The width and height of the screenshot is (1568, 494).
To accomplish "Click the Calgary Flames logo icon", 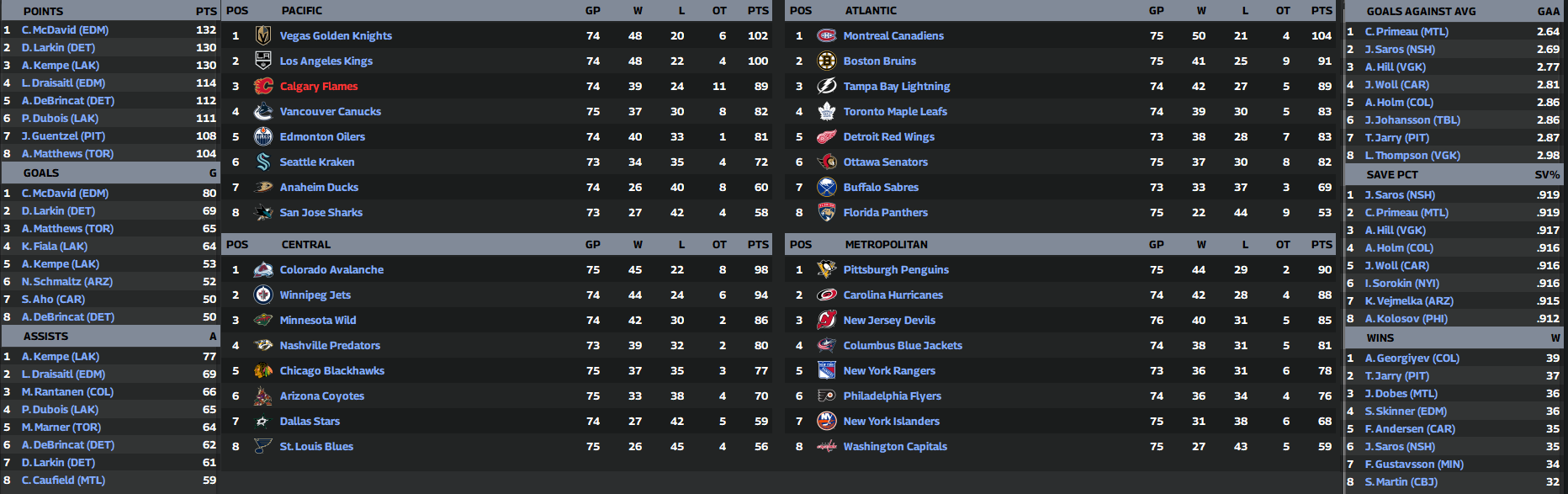I will [263, 86].
